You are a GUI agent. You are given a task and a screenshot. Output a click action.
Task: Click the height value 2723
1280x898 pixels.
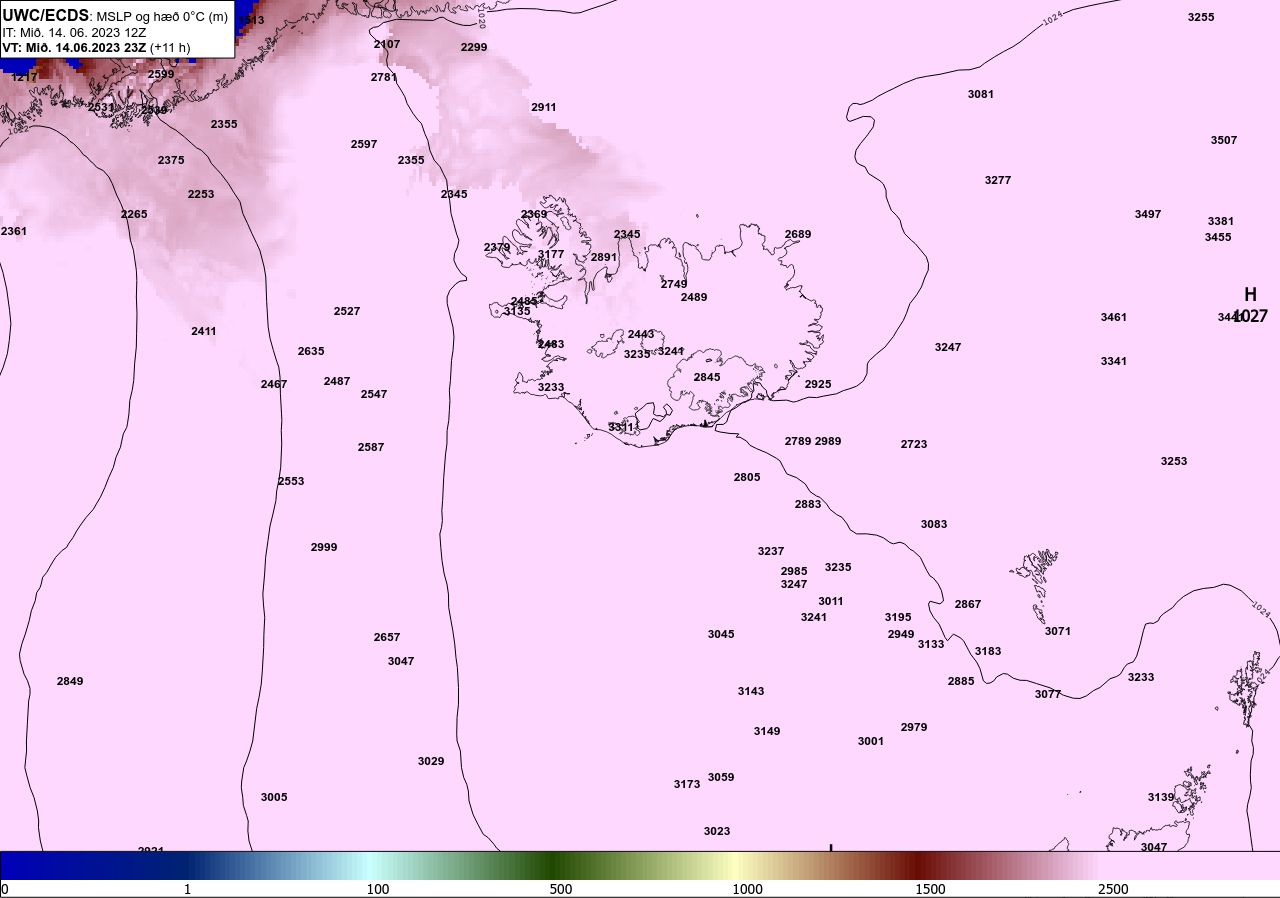pyautogui.click(x=914, y=444)
